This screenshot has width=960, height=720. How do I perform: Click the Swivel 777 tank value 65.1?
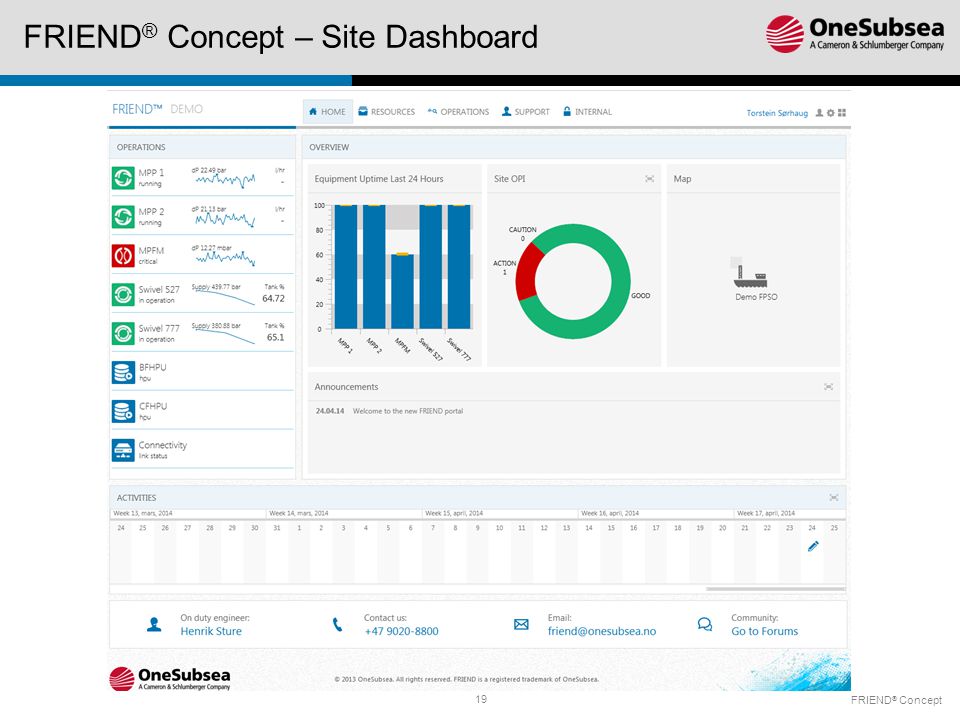pyautogui.click(x=276, y=337)
